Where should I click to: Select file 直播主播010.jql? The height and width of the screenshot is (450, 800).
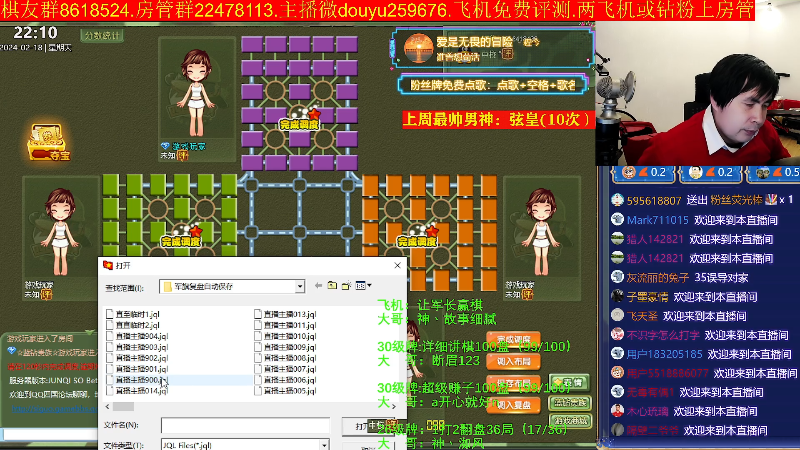(285, 336)
